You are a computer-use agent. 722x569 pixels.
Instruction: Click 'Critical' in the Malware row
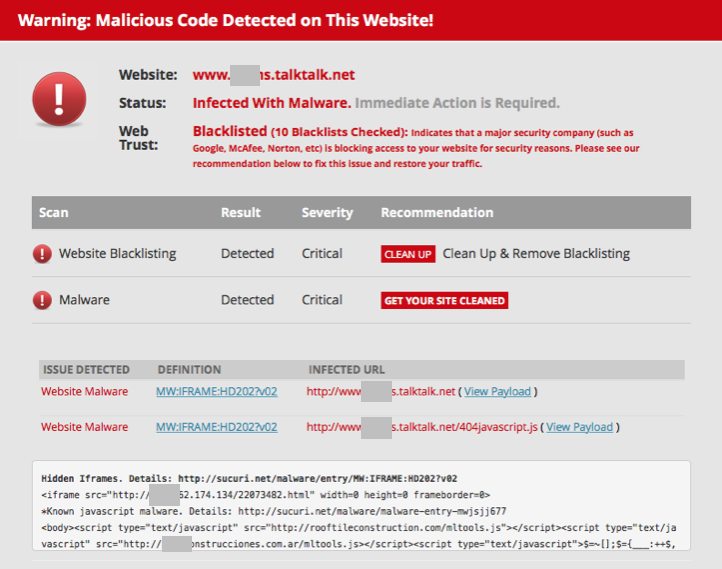[x=322, y=300]
